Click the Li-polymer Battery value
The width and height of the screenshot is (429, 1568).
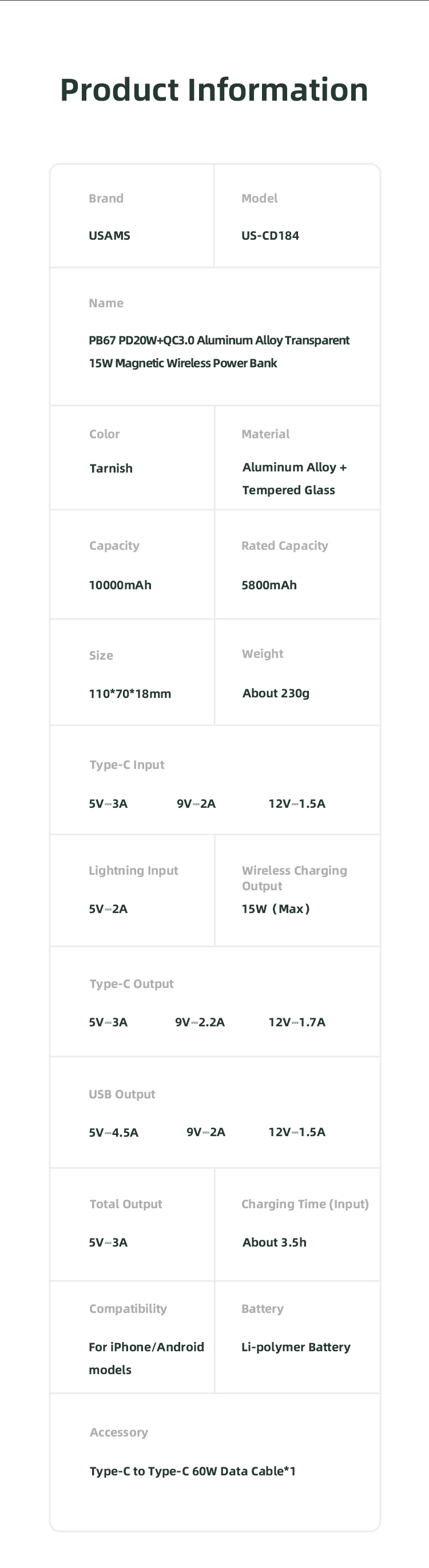pyautogui.click(x=296, y=1347)
